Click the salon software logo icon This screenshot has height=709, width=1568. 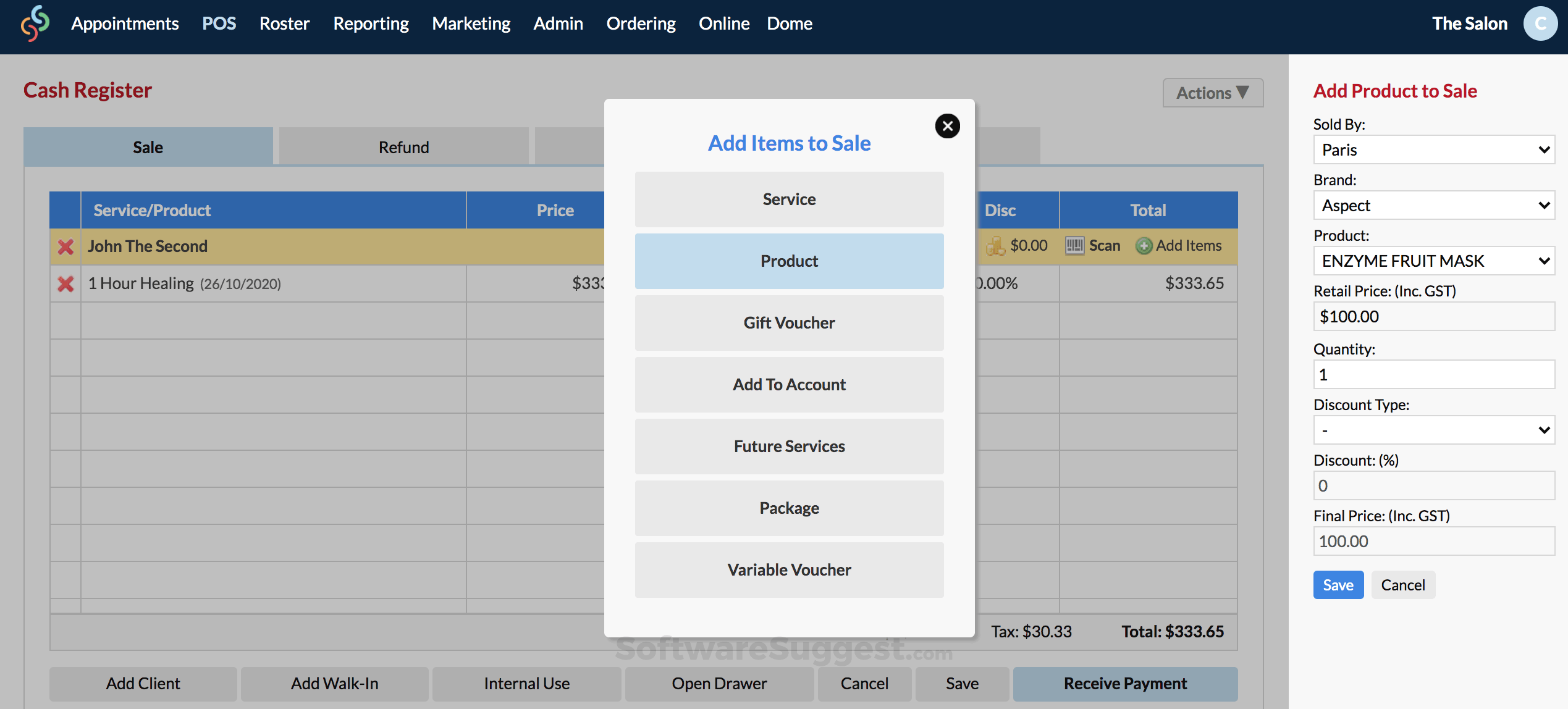click(35, 23)
